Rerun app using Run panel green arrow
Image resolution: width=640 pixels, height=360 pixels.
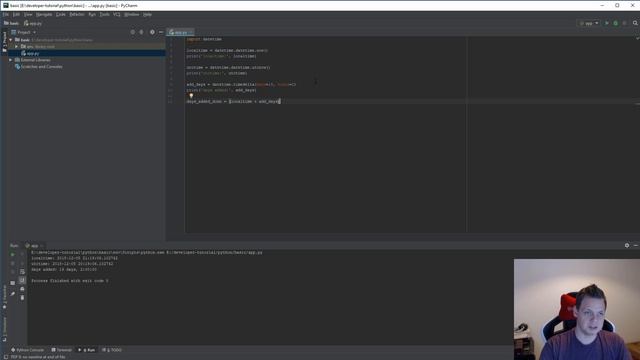[13, 254]
